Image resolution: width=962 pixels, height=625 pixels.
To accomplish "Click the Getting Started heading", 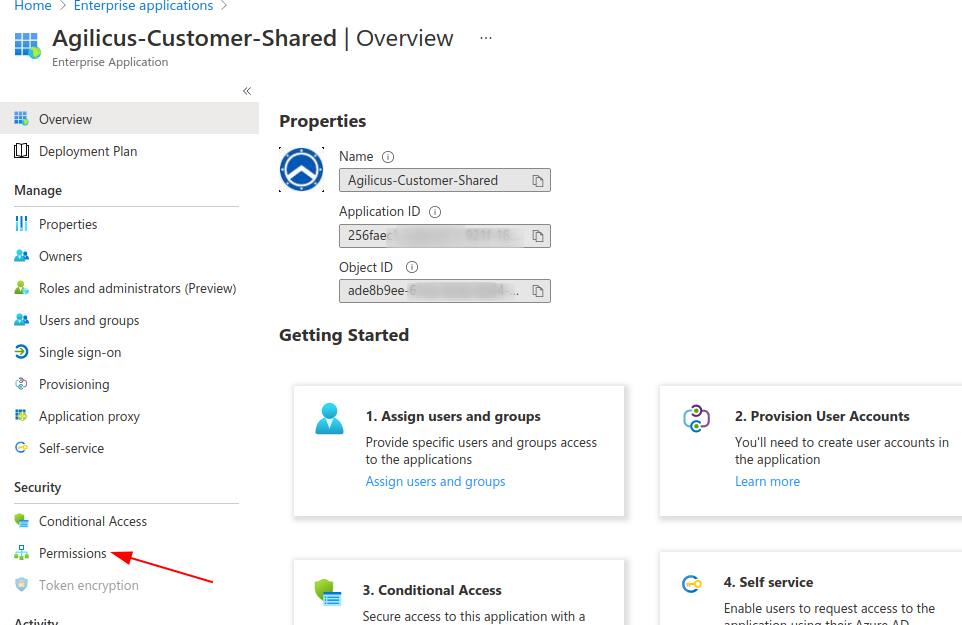I will [x=344, y=335].
